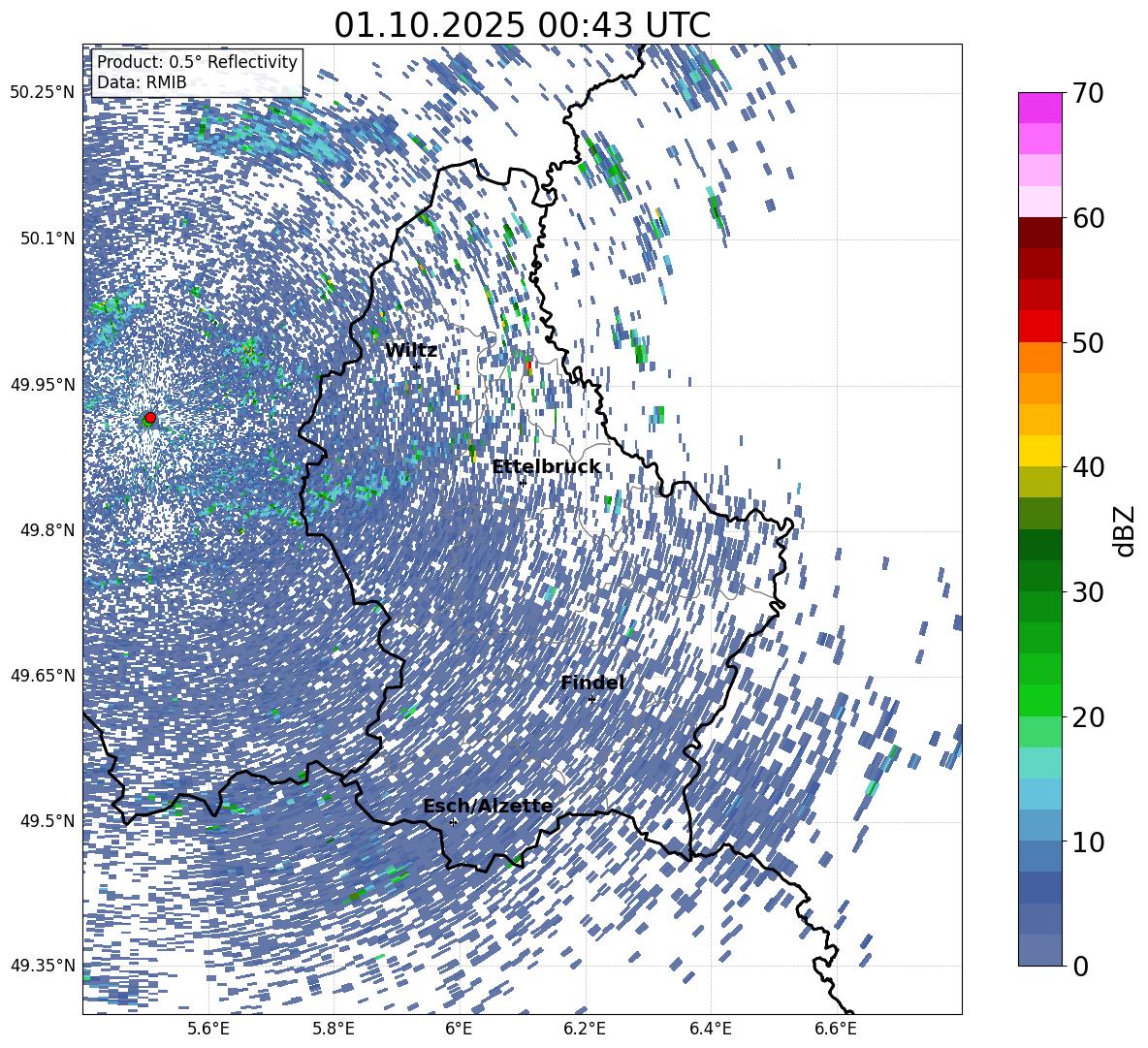
Task: Click the 6°E longitude label
Action: (459, 1029)
